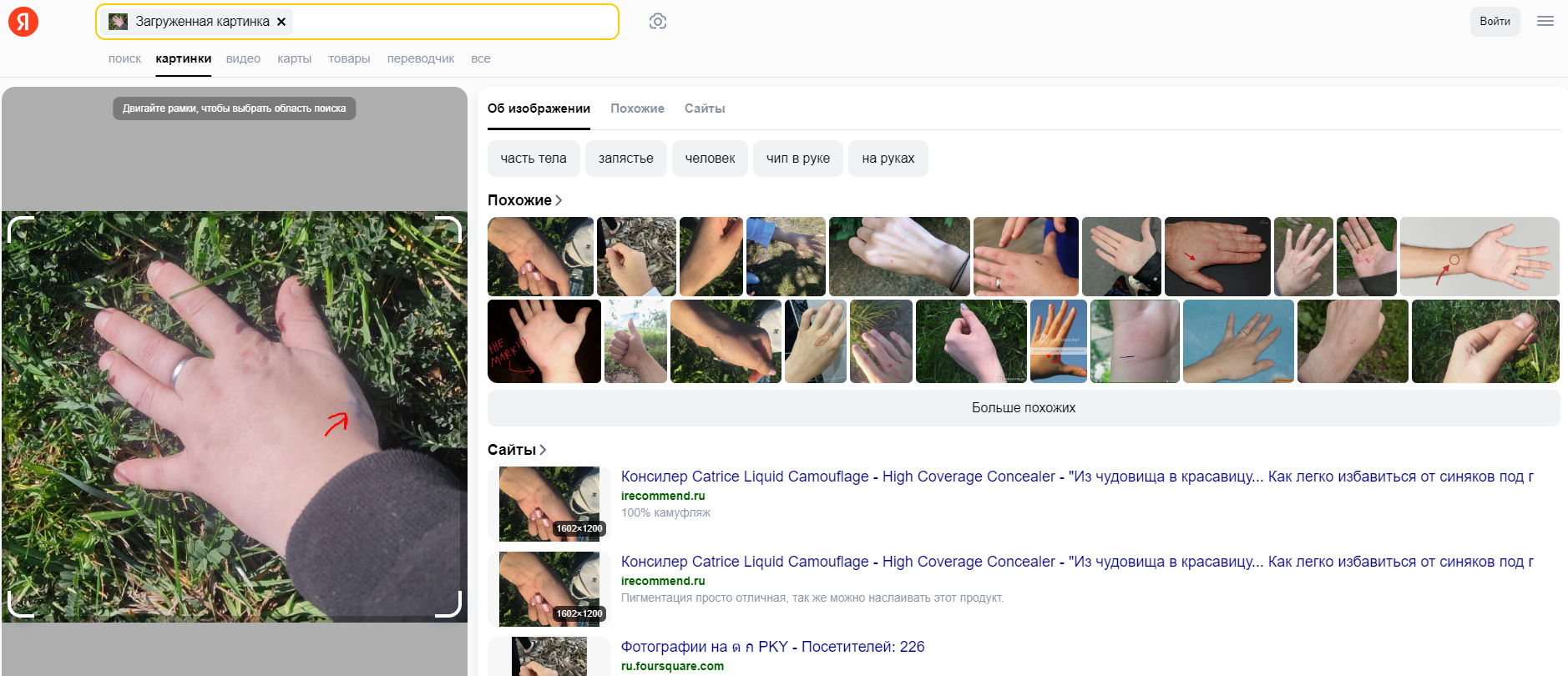This screenshot has width=1568, height=676.
Task: Click the на руках tag chip
Action: tap(888, 159)
